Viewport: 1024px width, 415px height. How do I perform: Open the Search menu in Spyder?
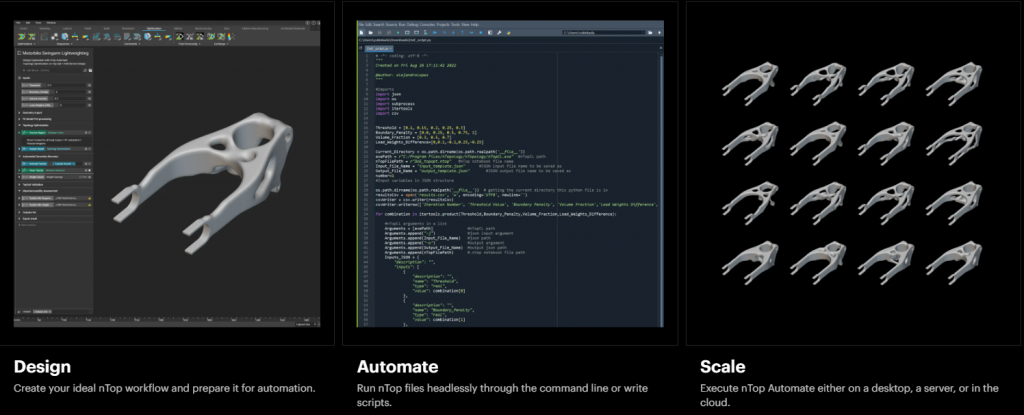click(x=377, y=24)
